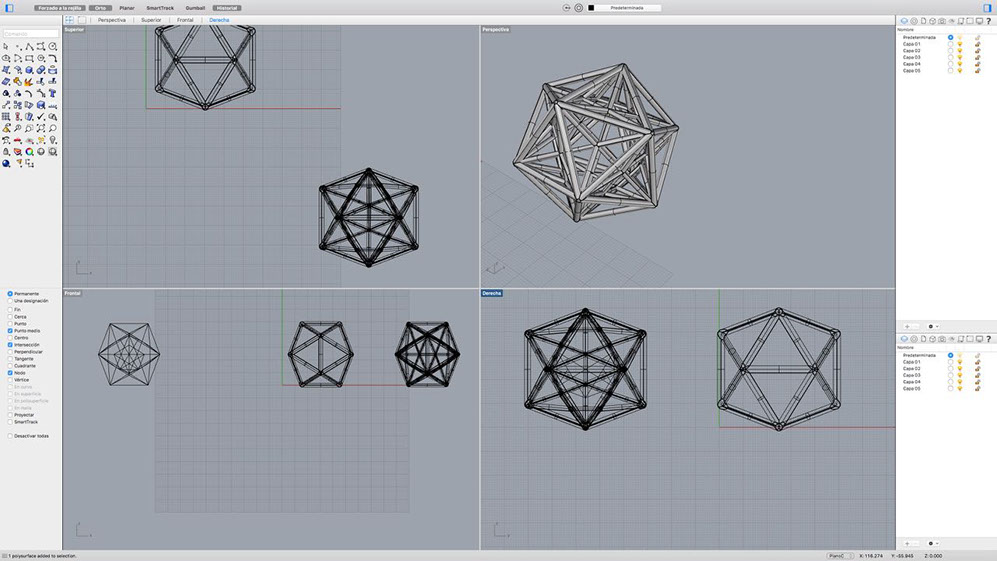This screenshot has height=561, width=997.
Task: Click the Comando input field
Action: 31,33
